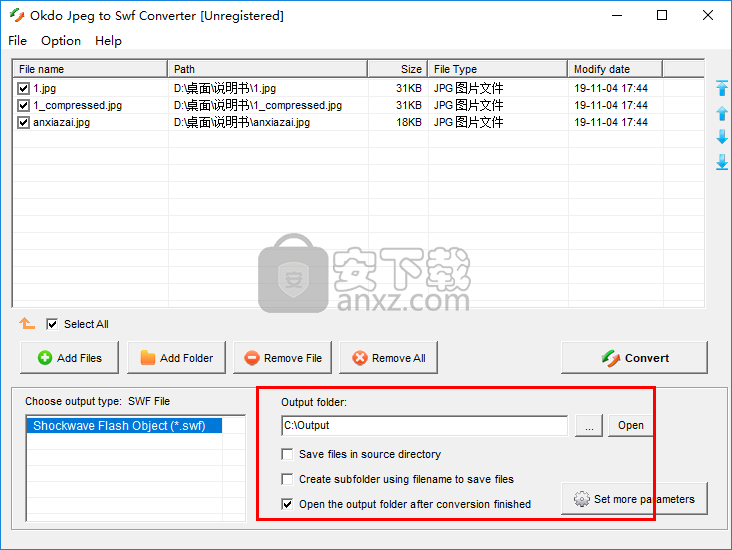The width and height of the screenshot is (732, 550).
Task: Select Shockwave Flash Object (*.swf) output type
Action: tap(124, 426)
